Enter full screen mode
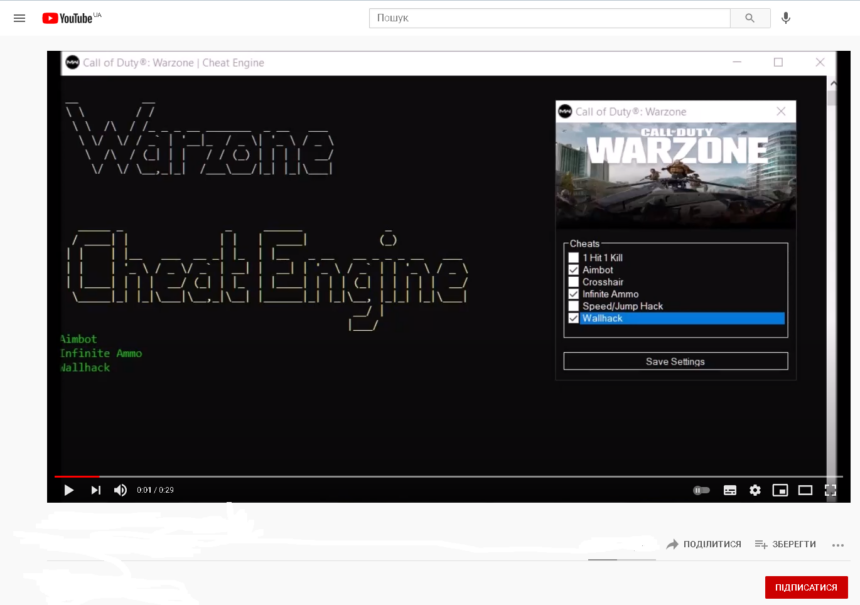Image resolution: width=860 pixels, height=605 pixels. 830,490
